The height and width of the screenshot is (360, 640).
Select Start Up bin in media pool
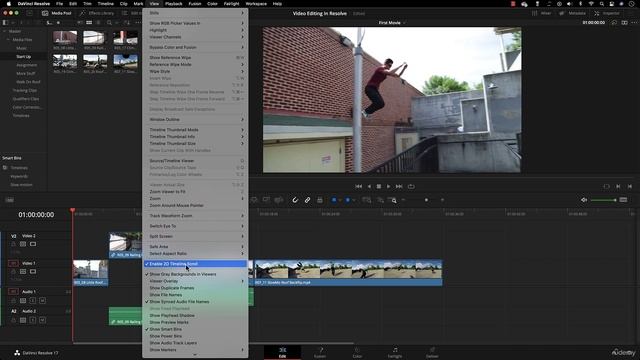click(24, 57)
